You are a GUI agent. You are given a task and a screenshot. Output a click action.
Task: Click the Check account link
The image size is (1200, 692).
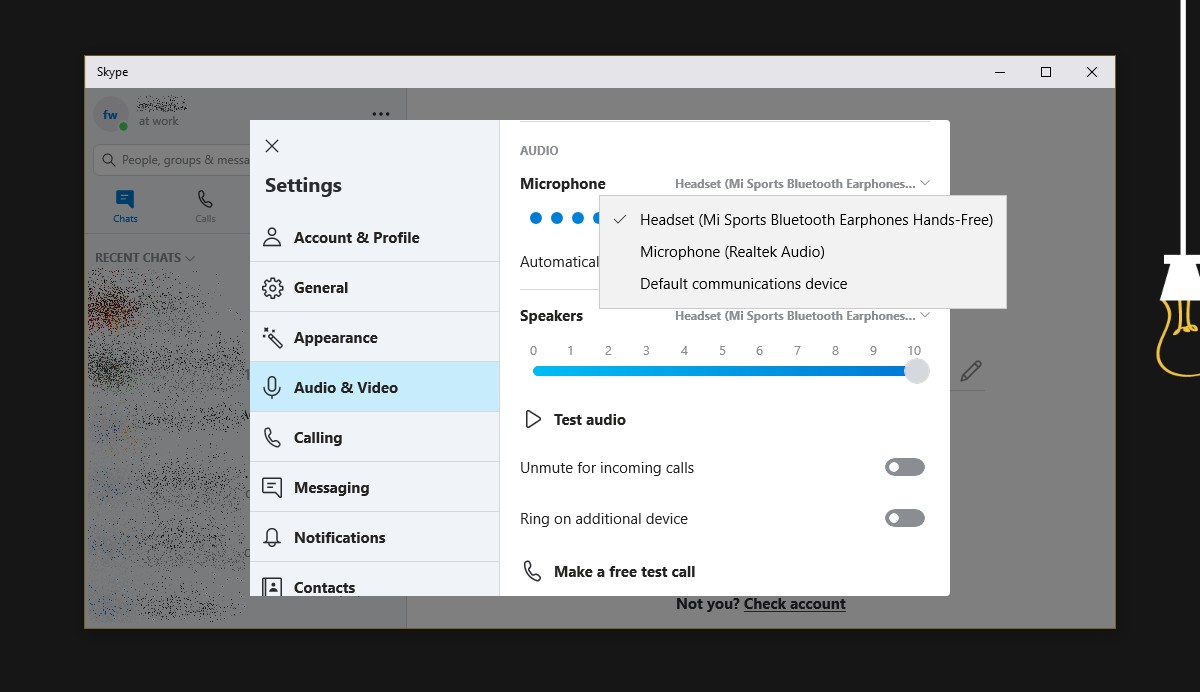(x=794, y=603)
